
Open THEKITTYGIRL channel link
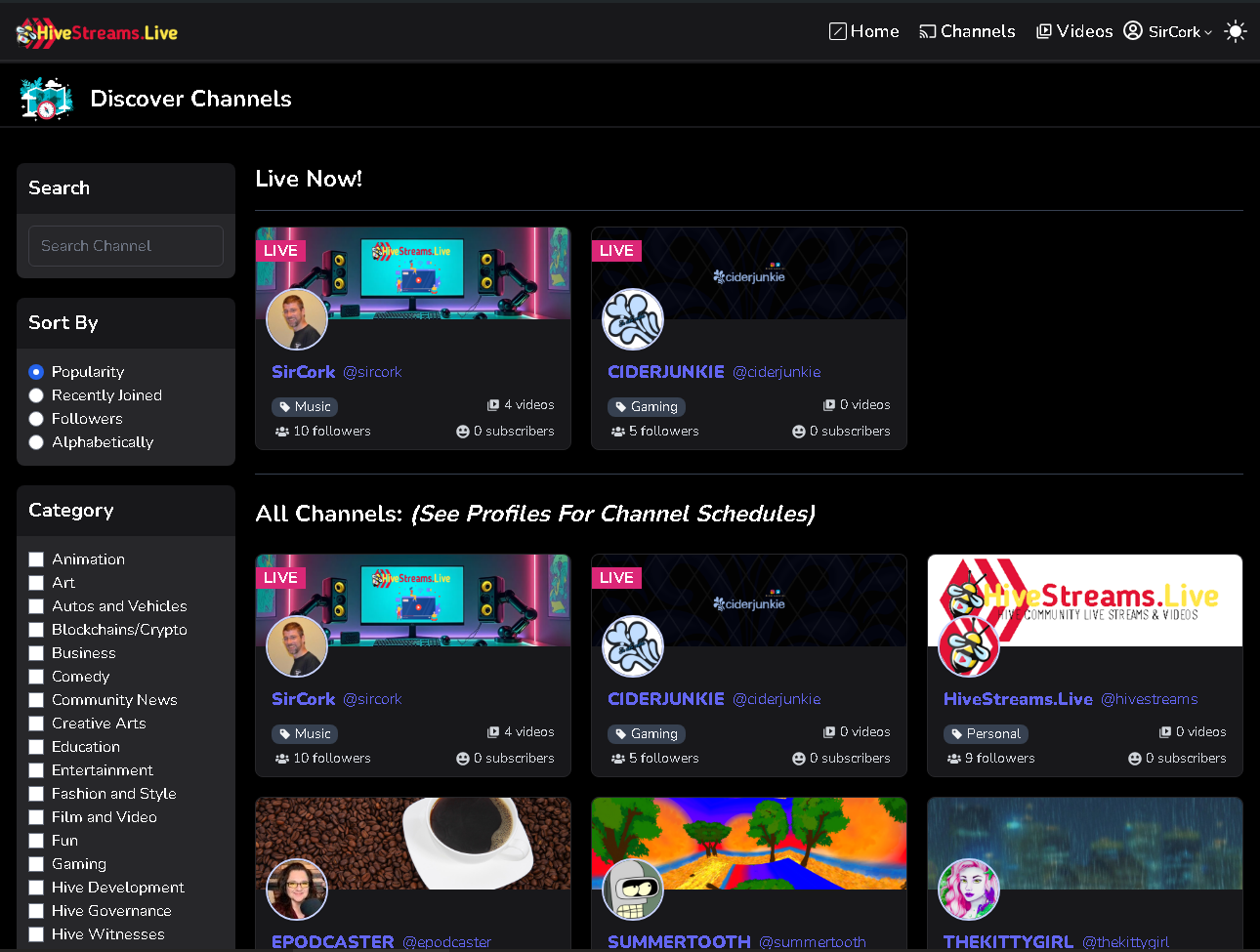(x=1008, y=941)
